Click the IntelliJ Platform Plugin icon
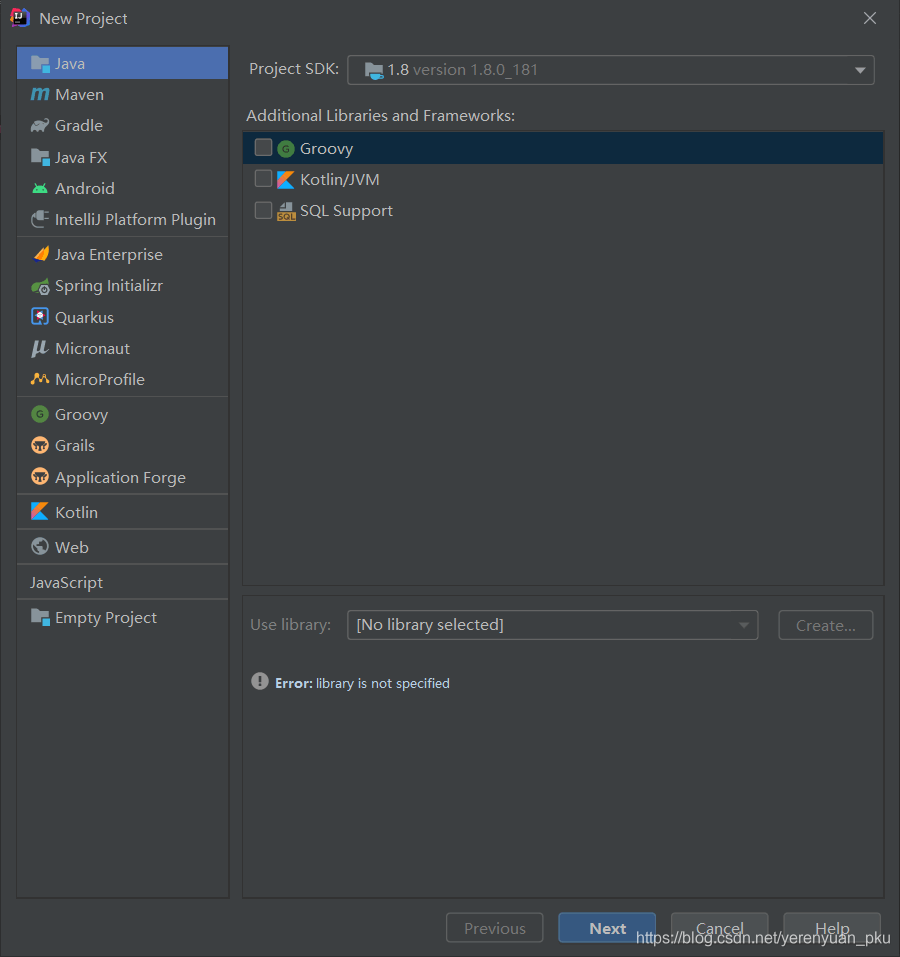This screenshot has height=957, width=900. coord(40,219)
